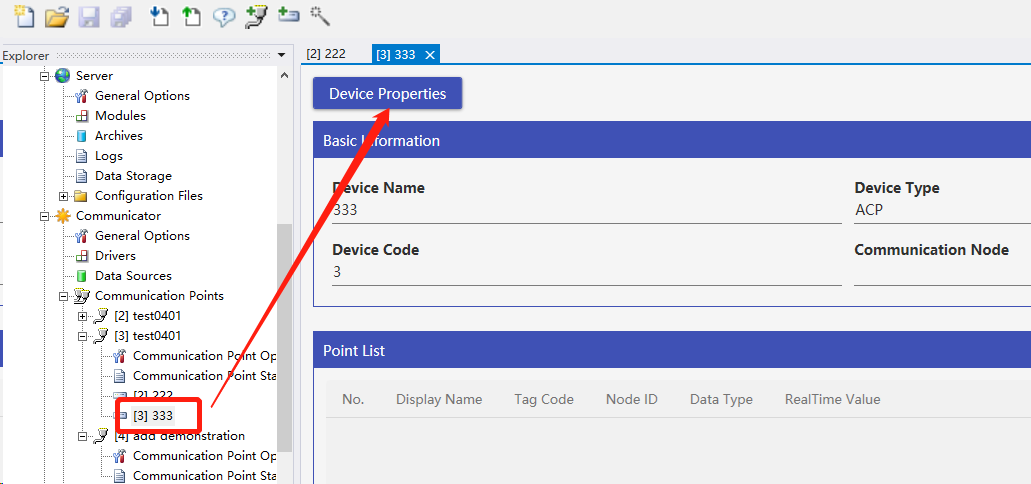1031x484 pixels.
Task: Click the Device Code field showing 3
Action: click(x=587, y=272)
